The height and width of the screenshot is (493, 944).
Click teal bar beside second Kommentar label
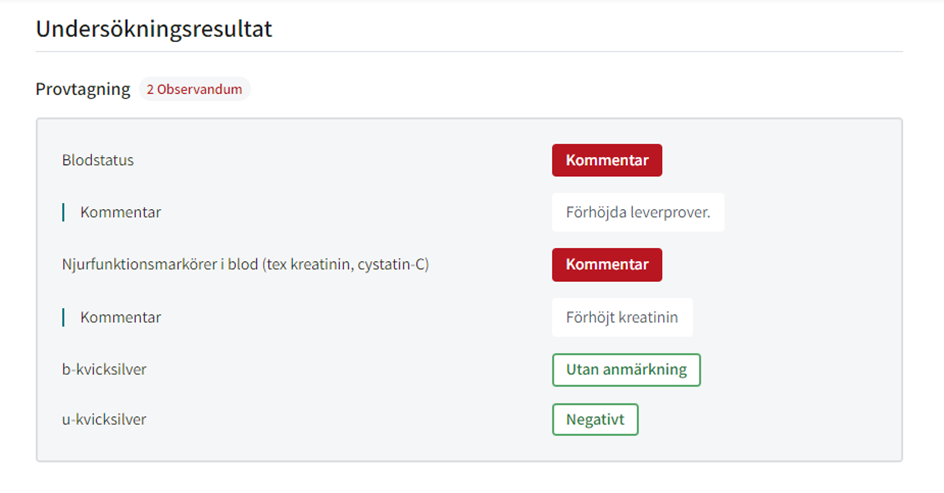63,317
